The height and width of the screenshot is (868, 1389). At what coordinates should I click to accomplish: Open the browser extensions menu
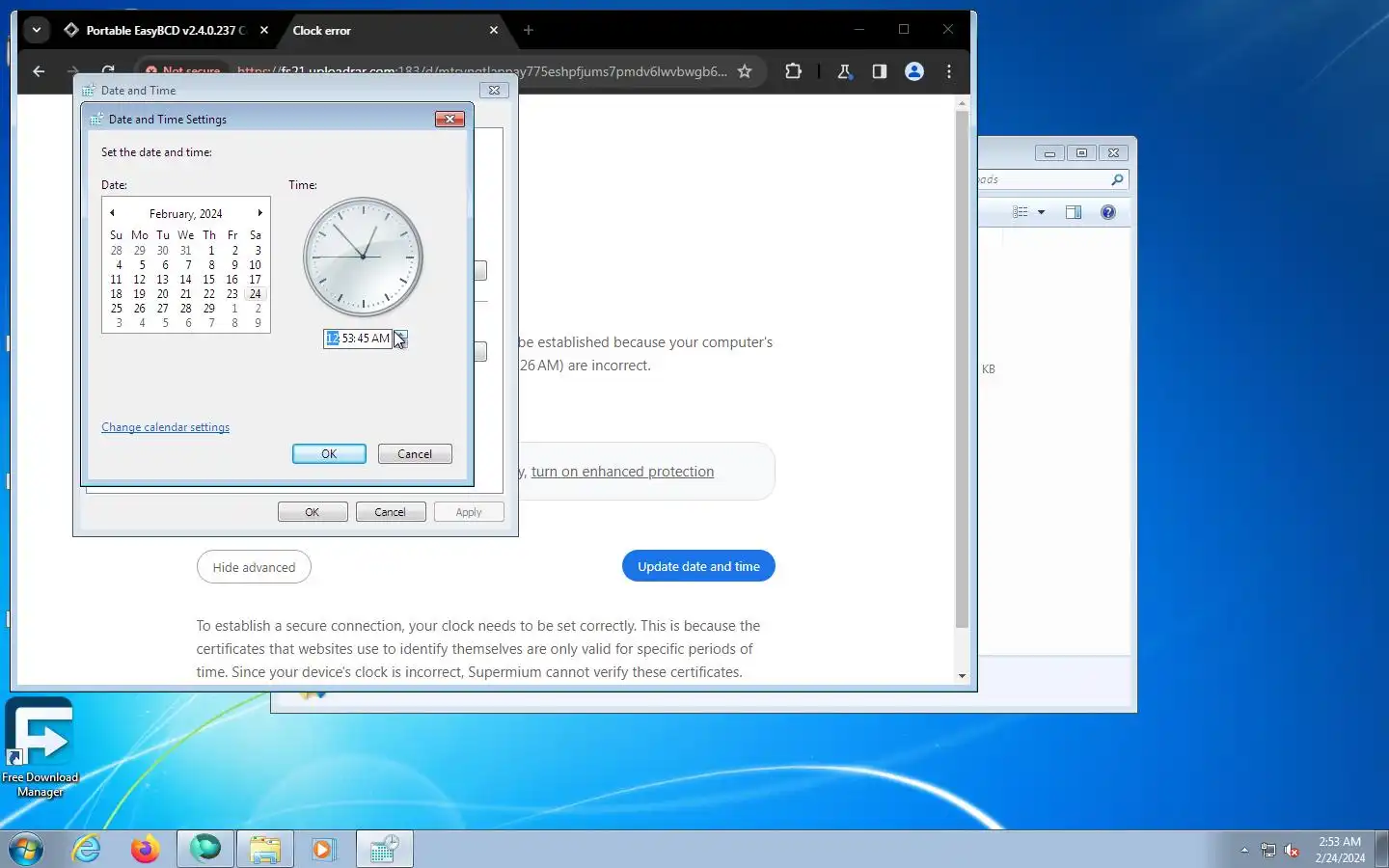pyautogui.click(x=793, y=71)
